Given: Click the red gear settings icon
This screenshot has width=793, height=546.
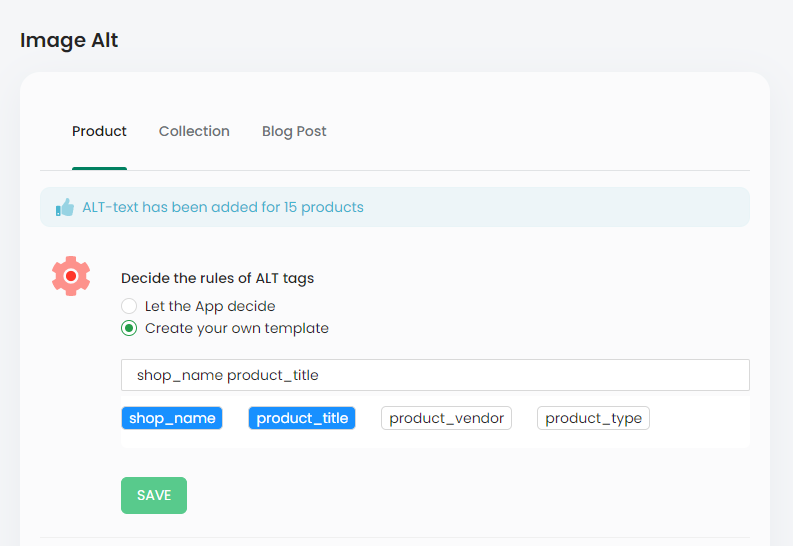Looking at the screenshot, I should 71,276.
